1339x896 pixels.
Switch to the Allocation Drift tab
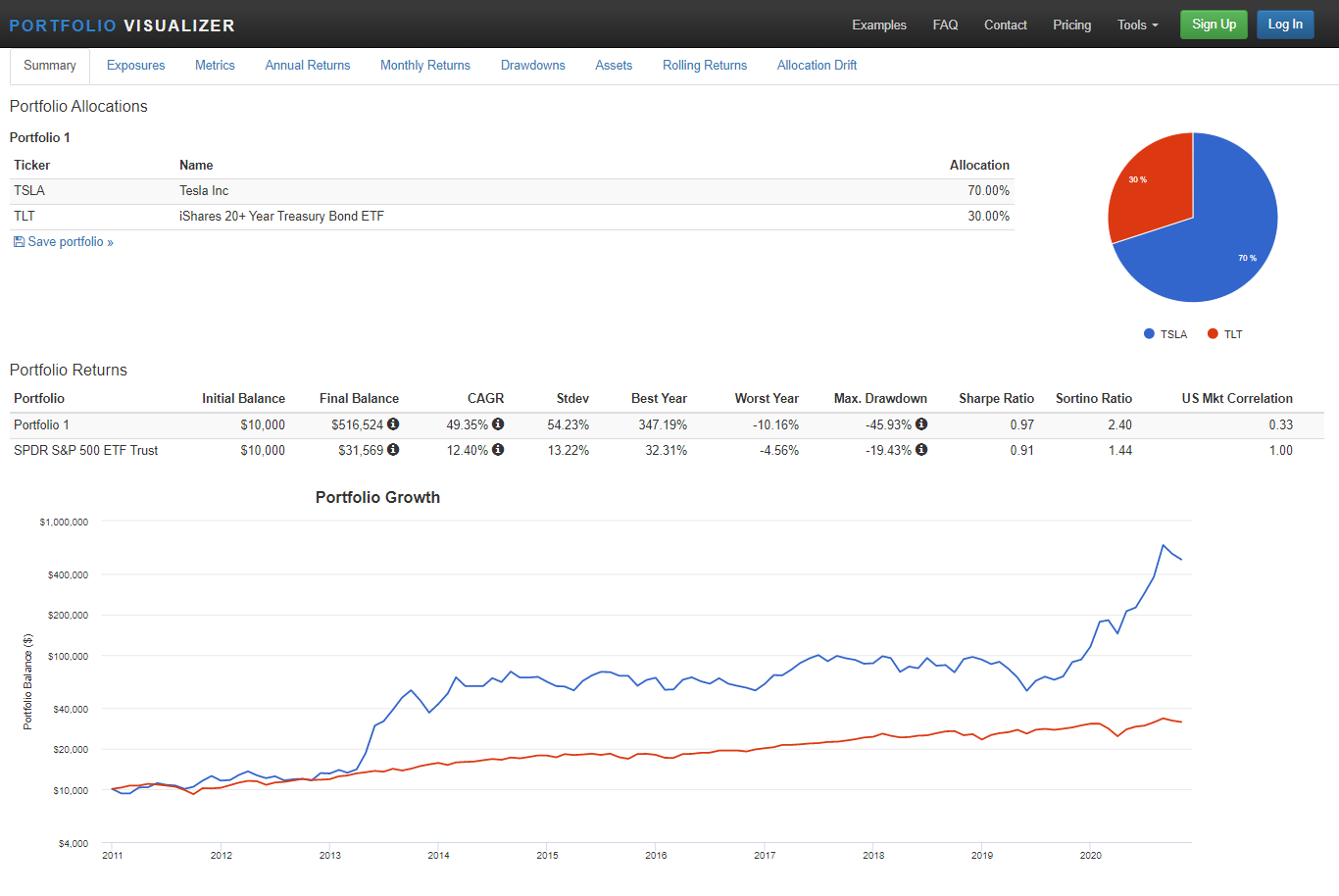pos(817,66)
